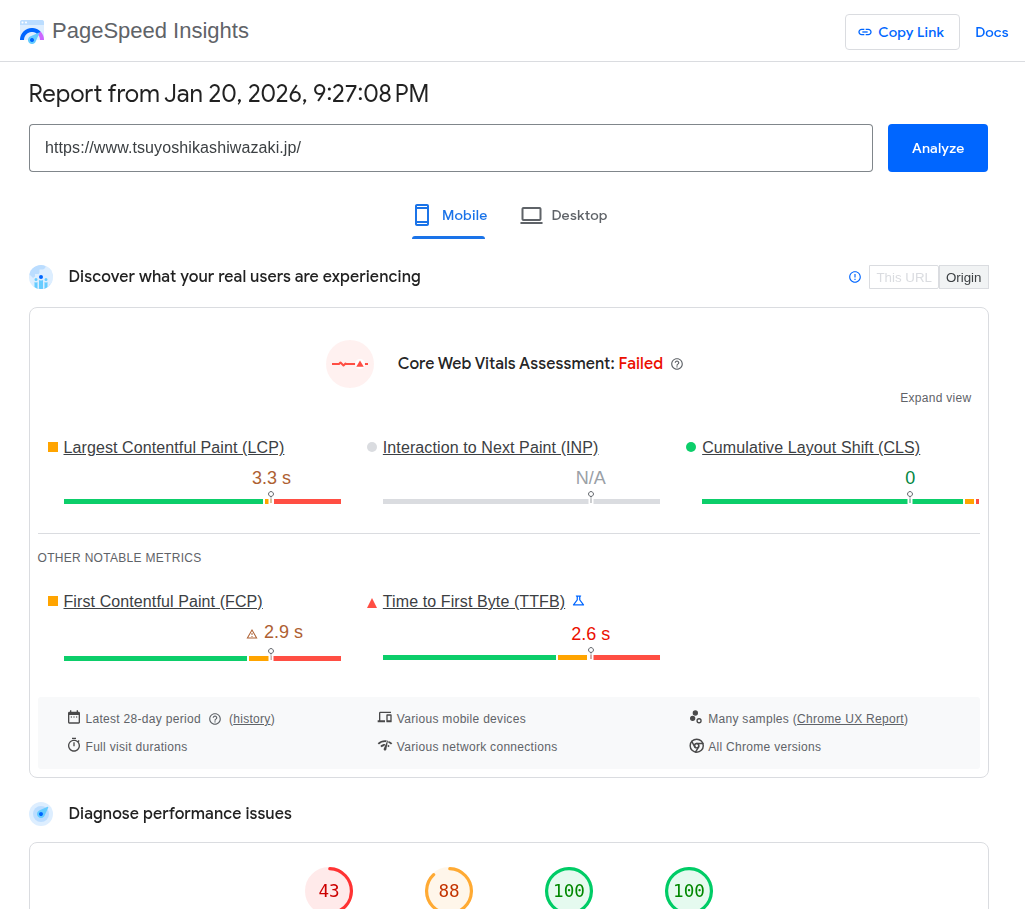Select the This URL scope option
The image size is (1025, 909).
coord(904,277)
